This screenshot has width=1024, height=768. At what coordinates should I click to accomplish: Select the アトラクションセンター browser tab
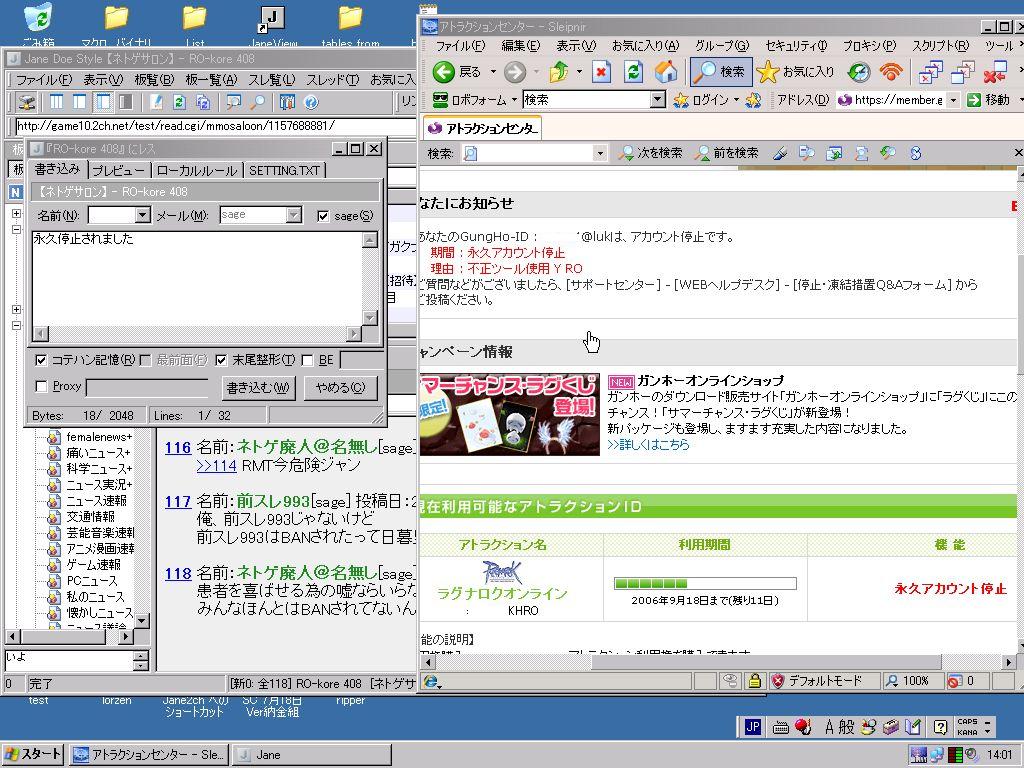point(483,128)
